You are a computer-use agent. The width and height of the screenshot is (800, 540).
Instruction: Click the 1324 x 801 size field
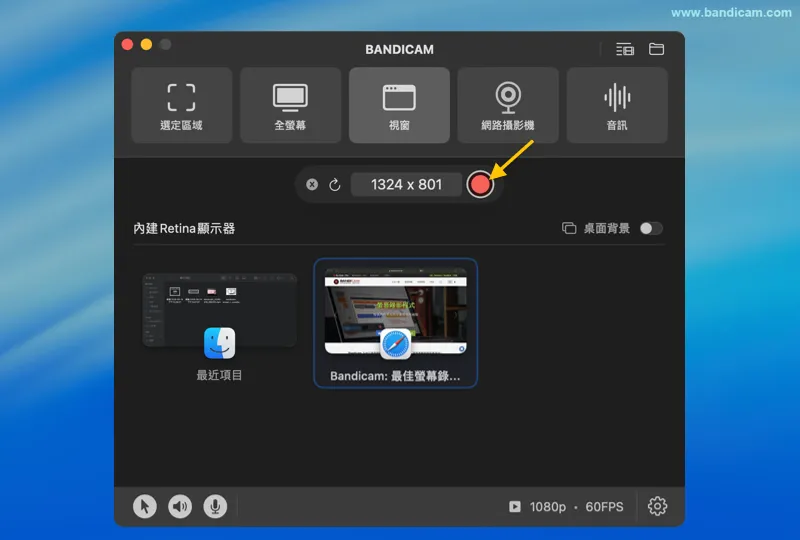(x=406, y=185)
